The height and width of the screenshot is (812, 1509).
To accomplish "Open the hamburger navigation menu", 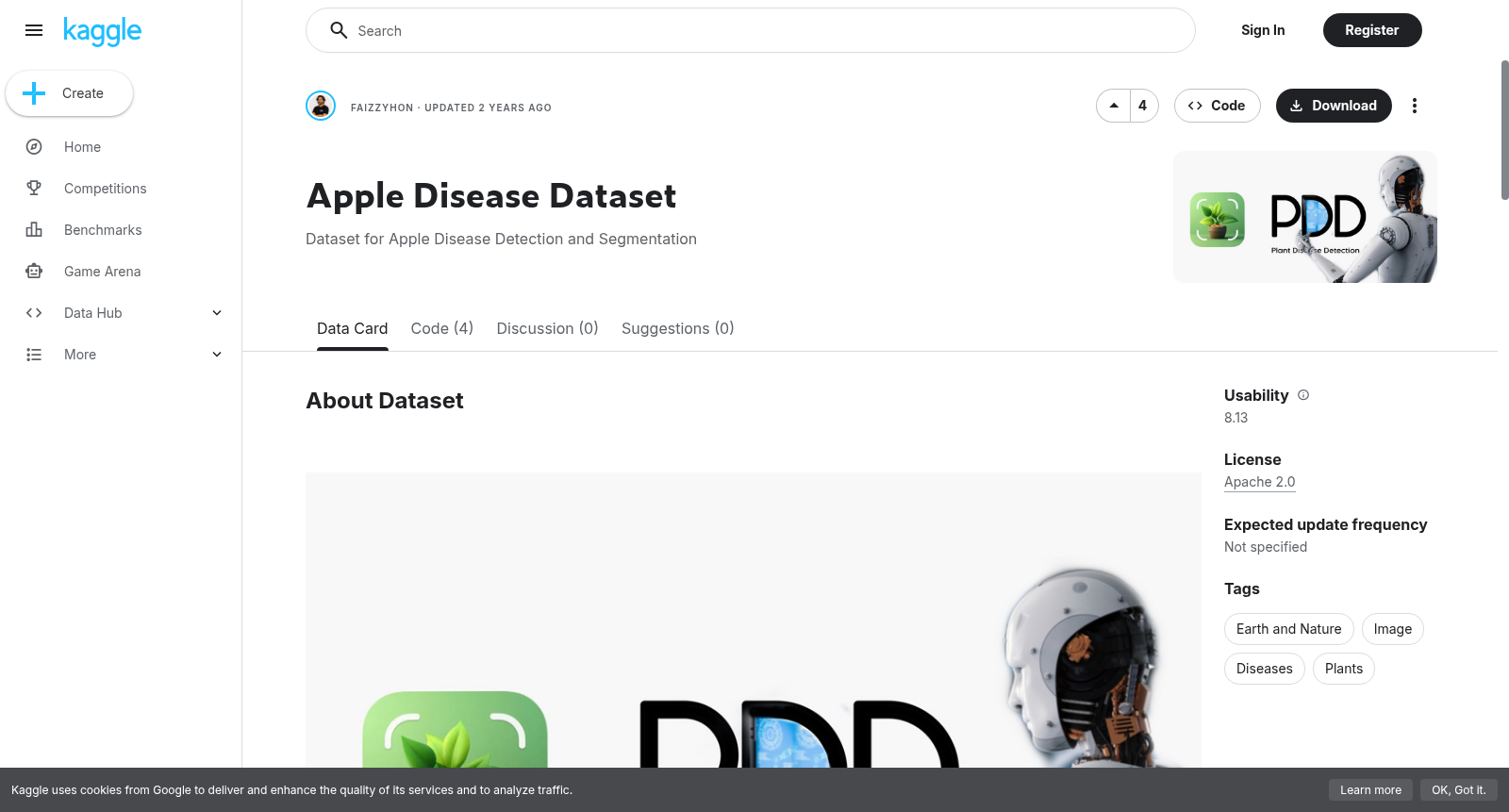I will coord(34,30).
